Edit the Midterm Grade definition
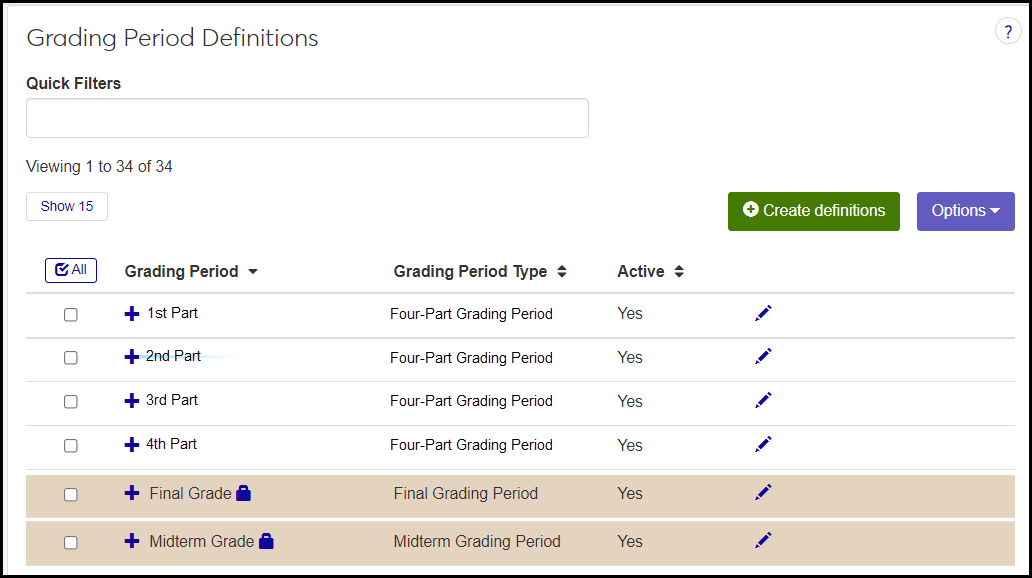This screenshot has height=578, width=1032. [x=764, y=541]
